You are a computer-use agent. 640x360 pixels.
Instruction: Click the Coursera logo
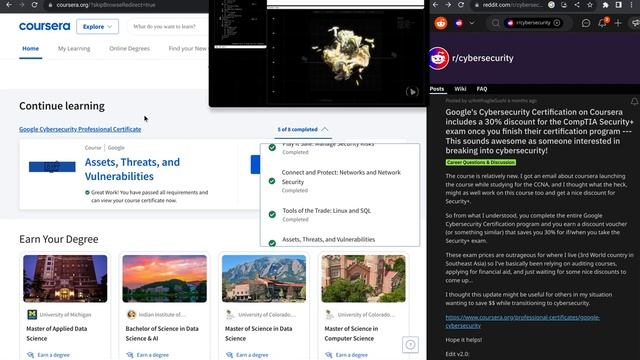tap(44, 26)
